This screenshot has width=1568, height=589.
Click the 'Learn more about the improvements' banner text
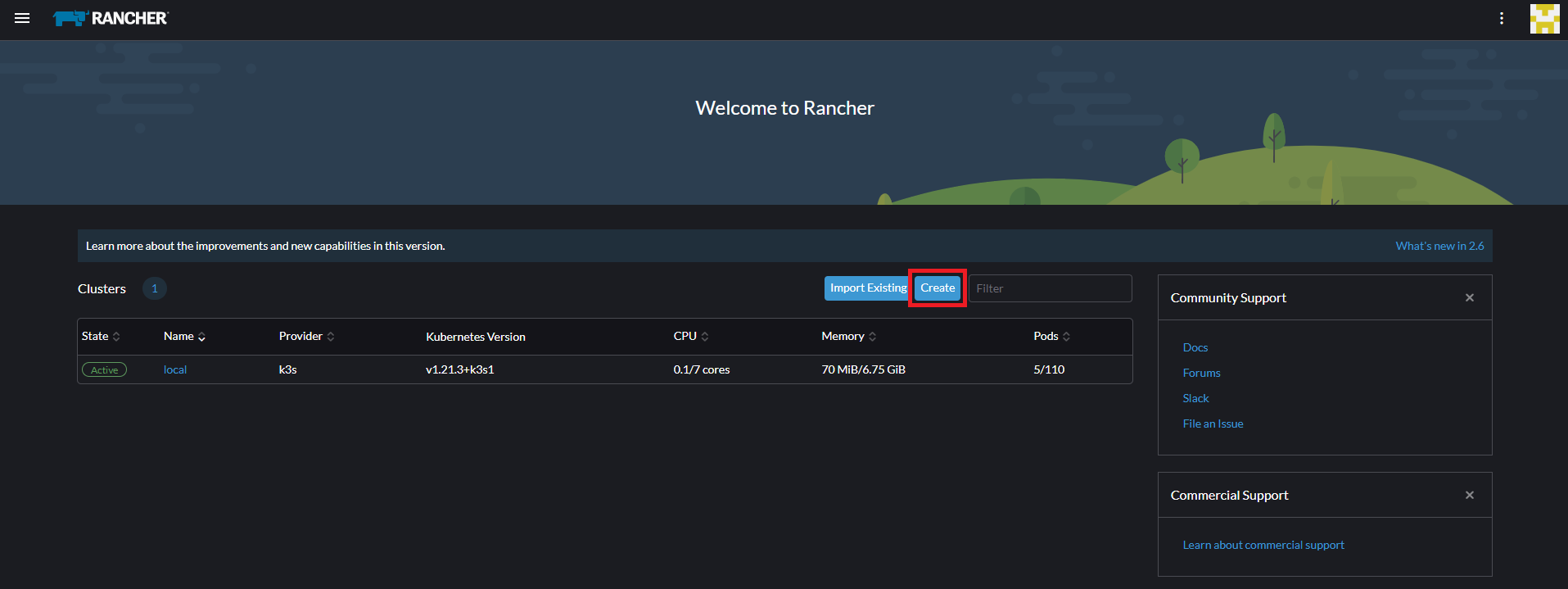pos(265,246)
